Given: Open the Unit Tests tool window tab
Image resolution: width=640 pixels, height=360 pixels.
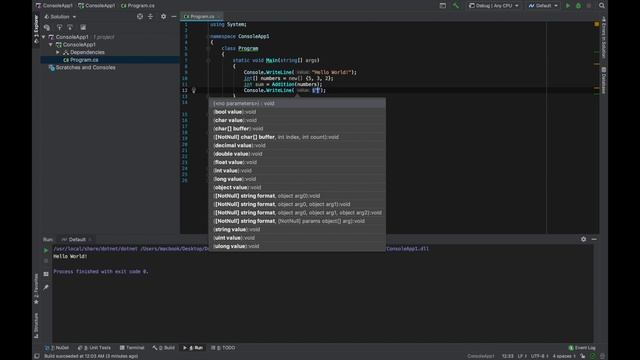Looking at the screenshot, I should pos(94,348).
